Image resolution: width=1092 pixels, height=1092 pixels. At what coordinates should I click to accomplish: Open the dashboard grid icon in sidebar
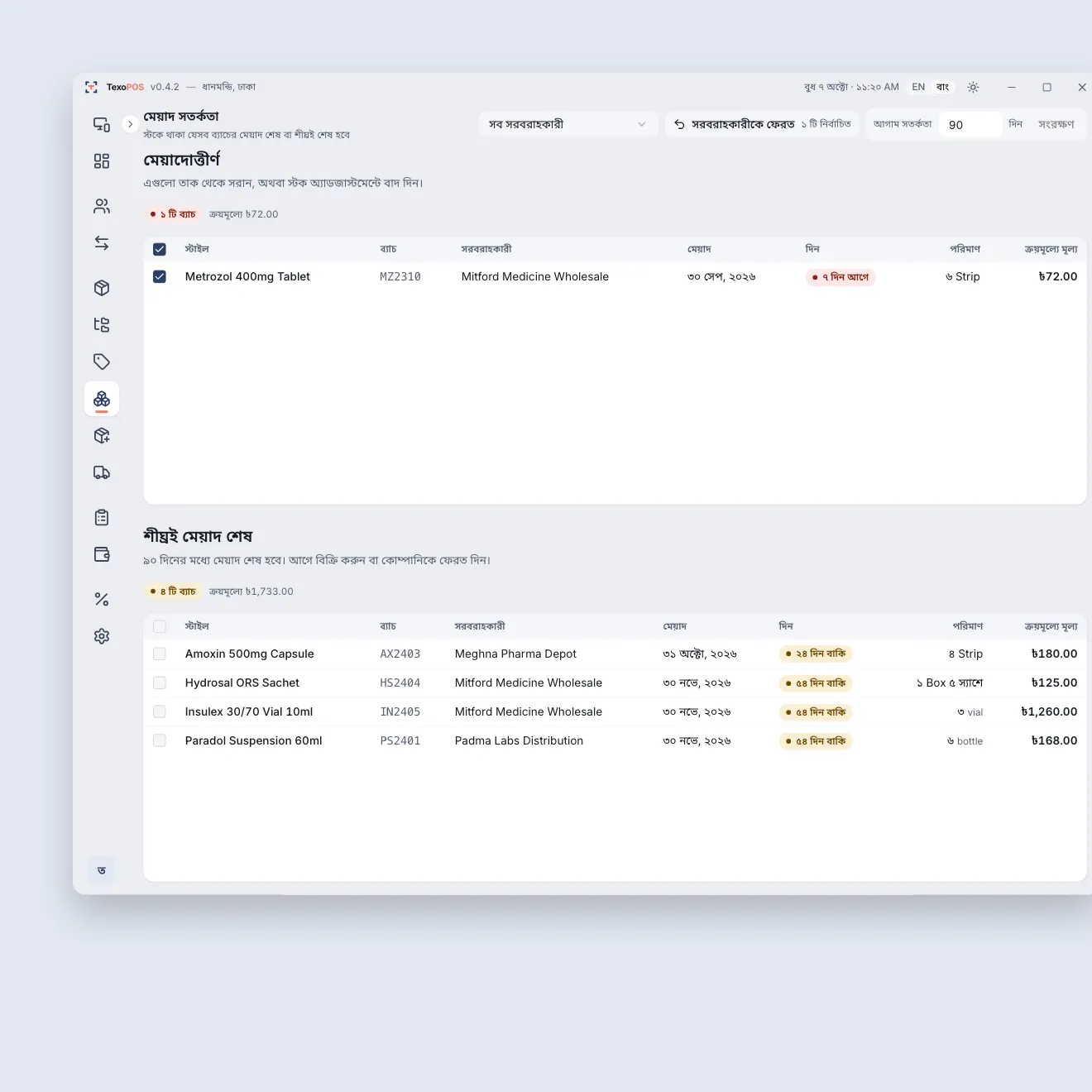click(x=102, y=161)
